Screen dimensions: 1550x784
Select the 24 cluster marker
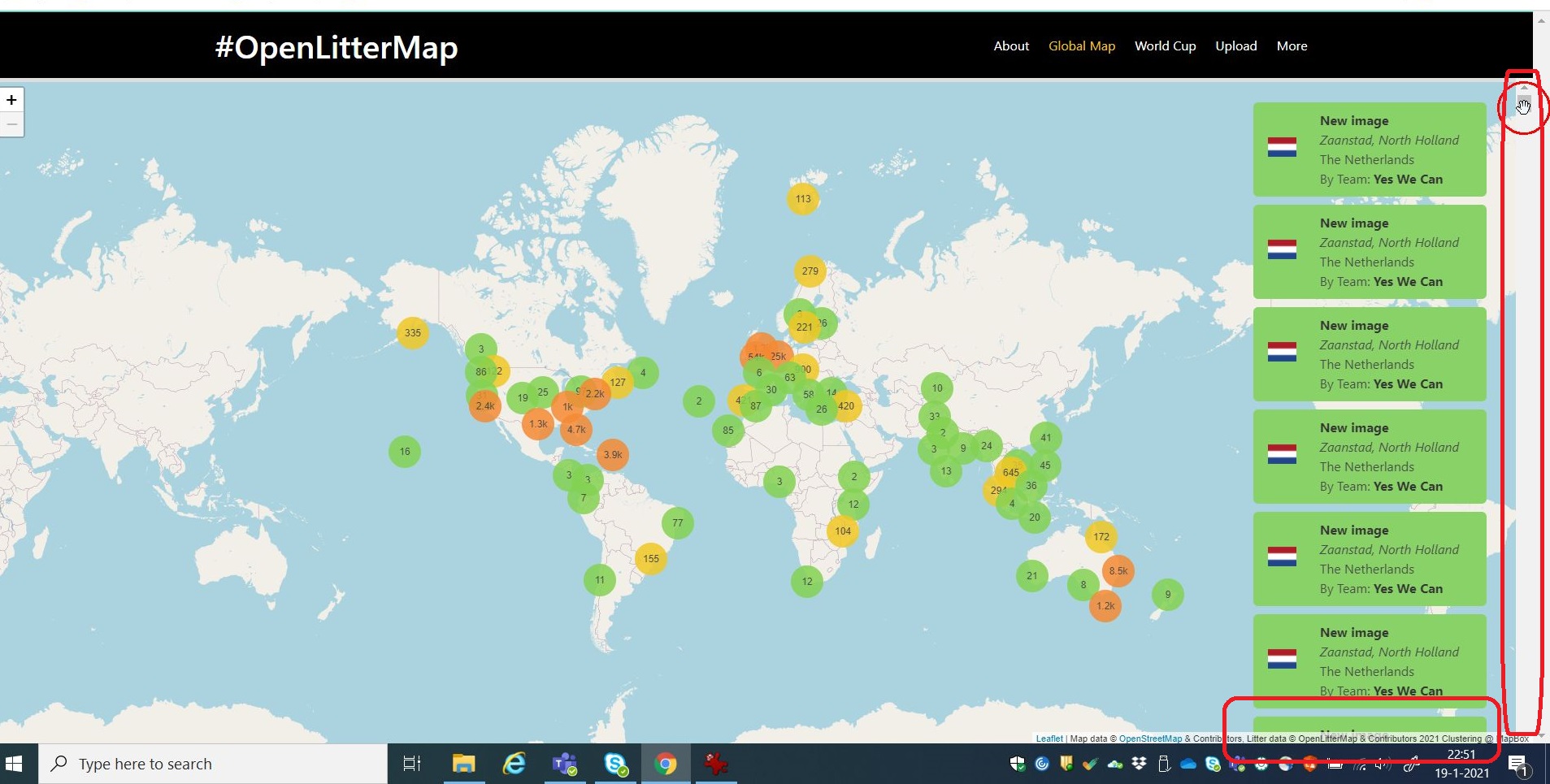987,446
